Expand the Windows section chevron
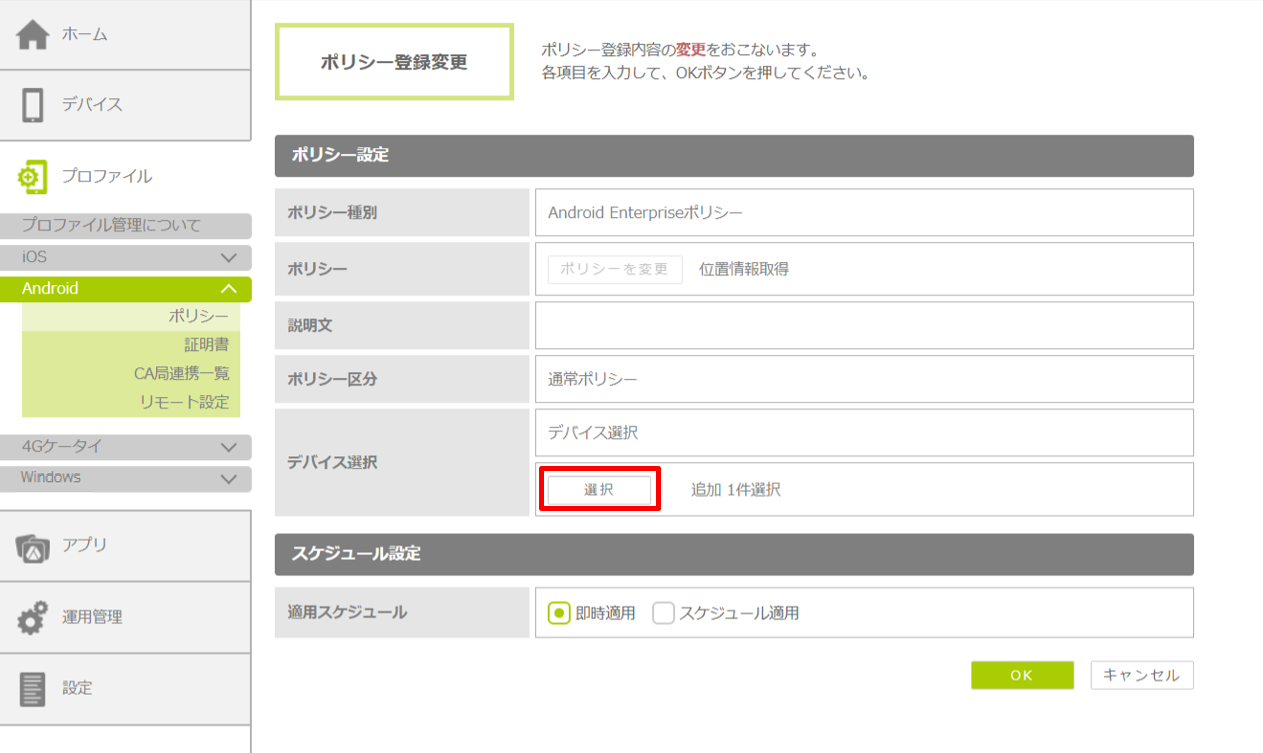 tap(228, 478)
